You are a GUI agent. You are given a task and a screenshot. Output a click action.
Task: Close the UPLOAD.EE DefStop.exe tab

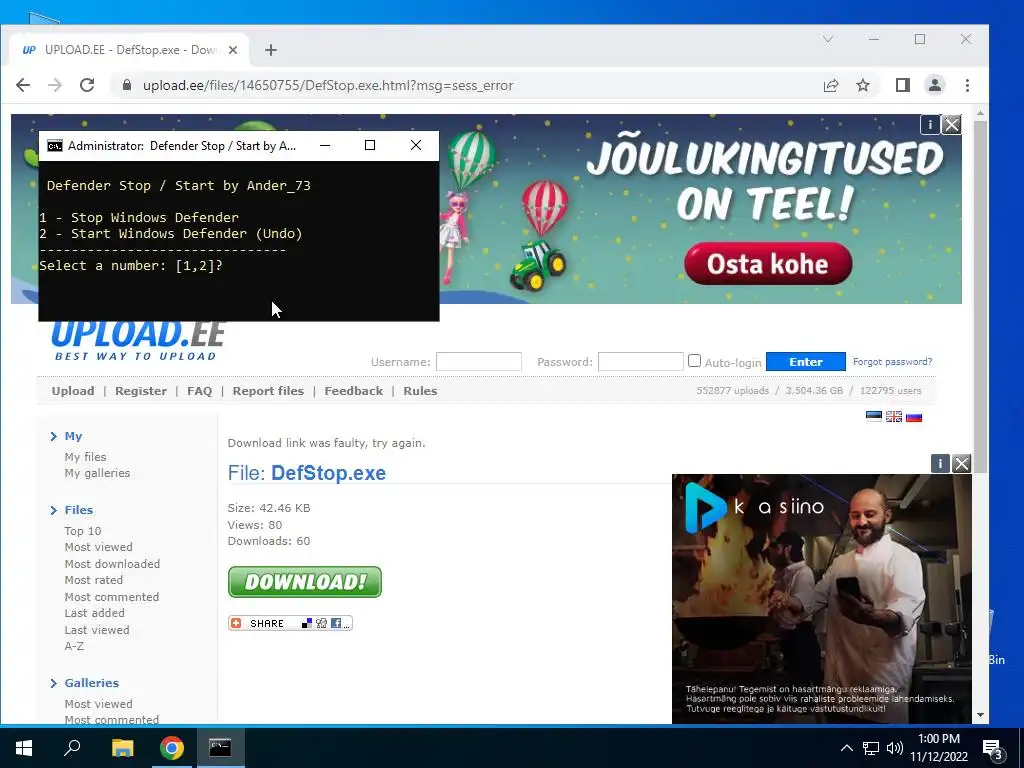coord(232,50)
